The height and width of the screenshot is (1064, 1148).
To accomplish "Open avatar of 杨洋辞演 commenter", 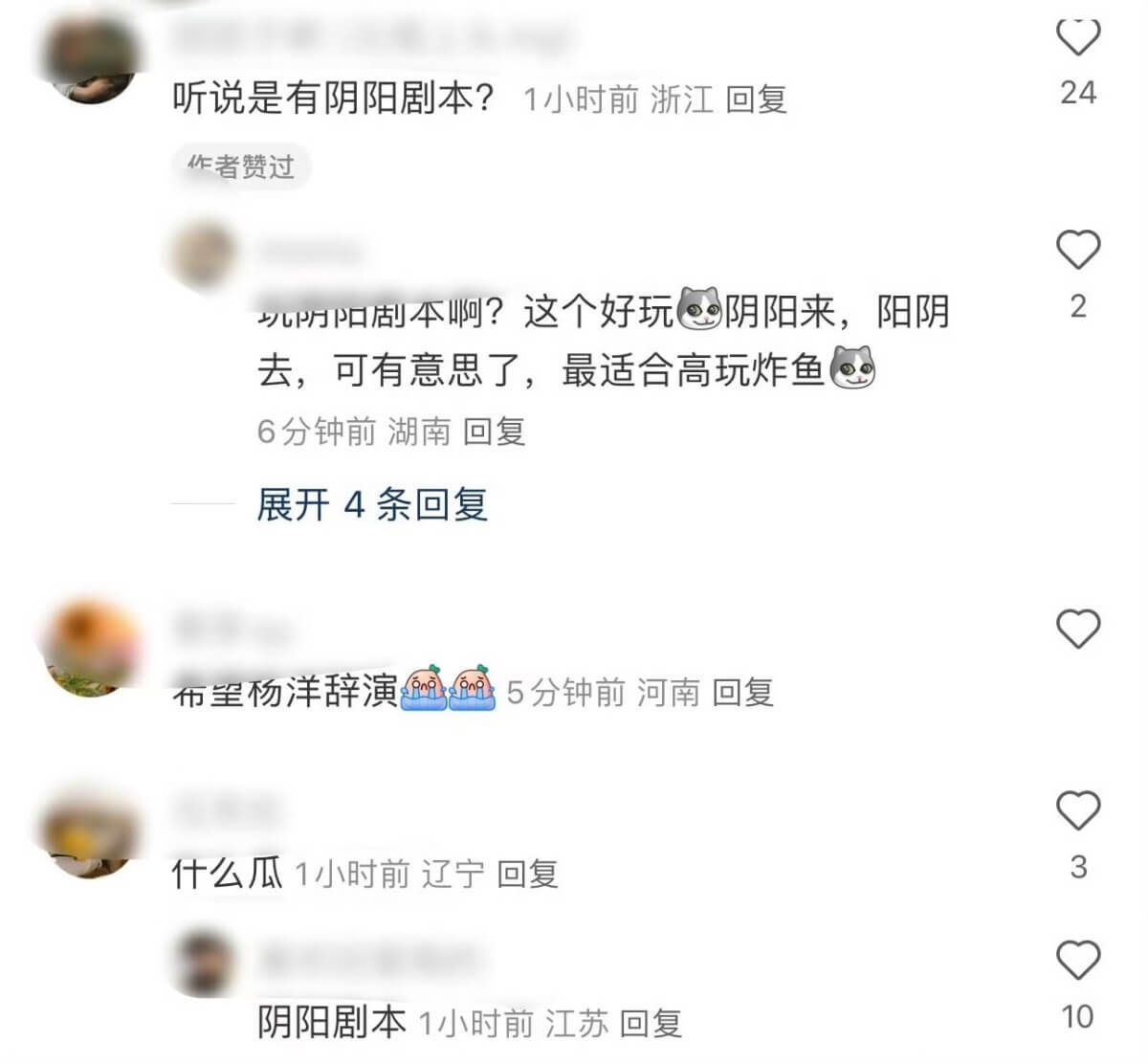I will [x=91, y=648].
